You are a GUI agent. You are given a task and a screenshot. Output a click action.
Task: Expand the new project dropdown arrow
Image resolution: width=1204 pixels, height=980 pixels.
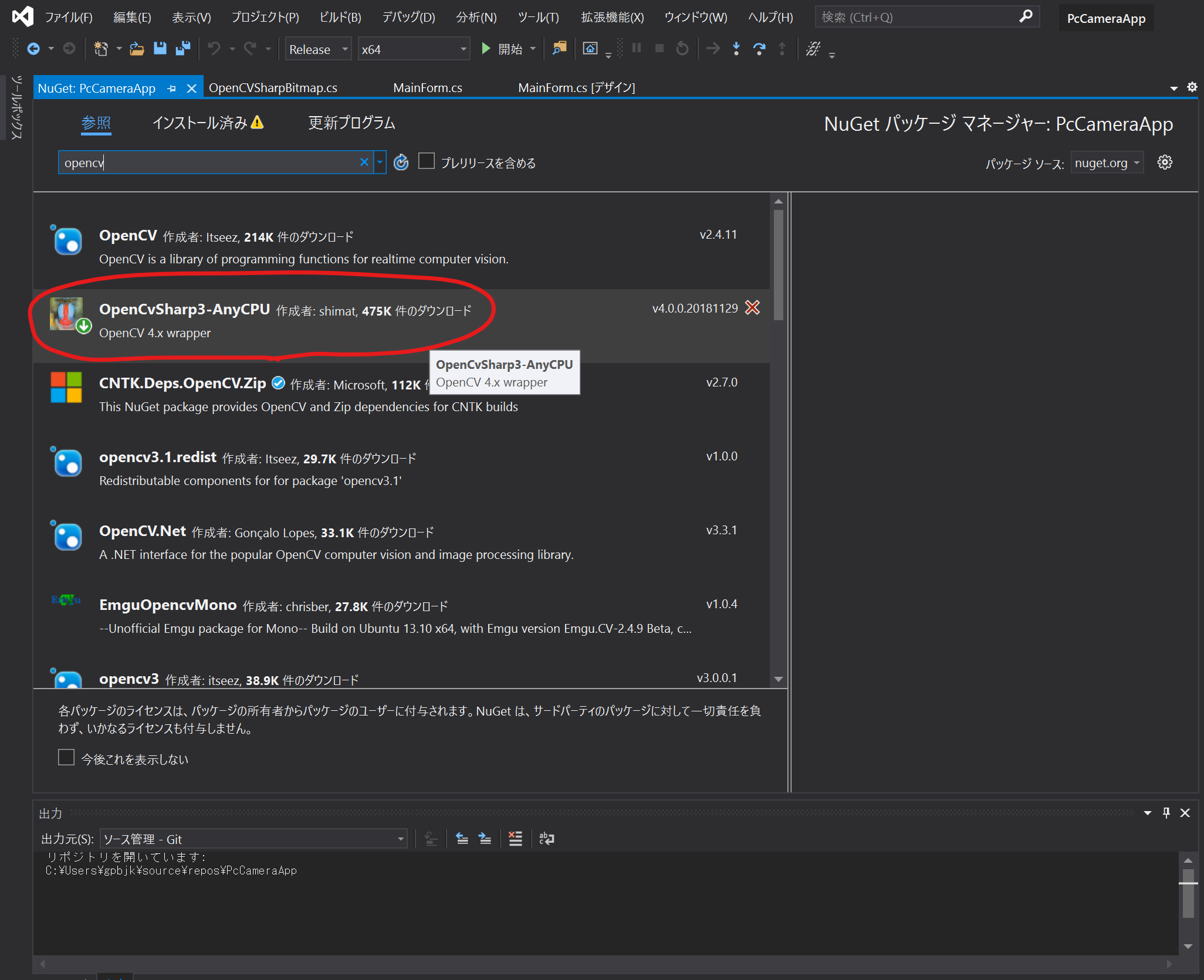[119, 49]
